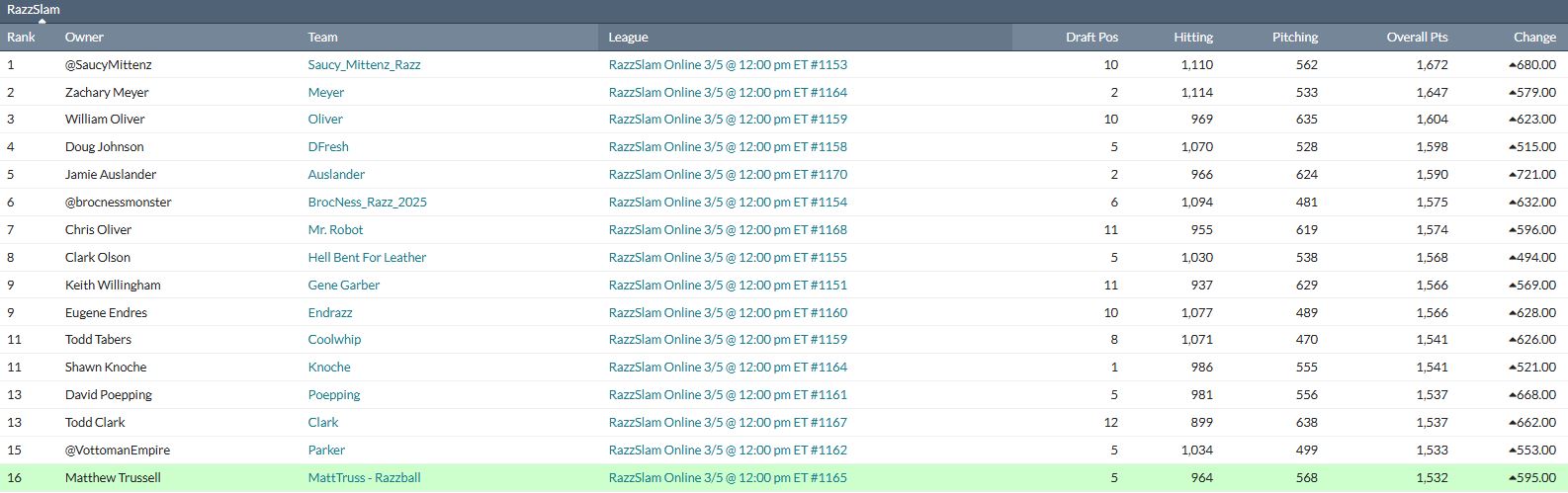This screenshot has height=493, width=1568.
Task: Open the Meyer team link
Action: pyautogui.click(x=326, y=92)
